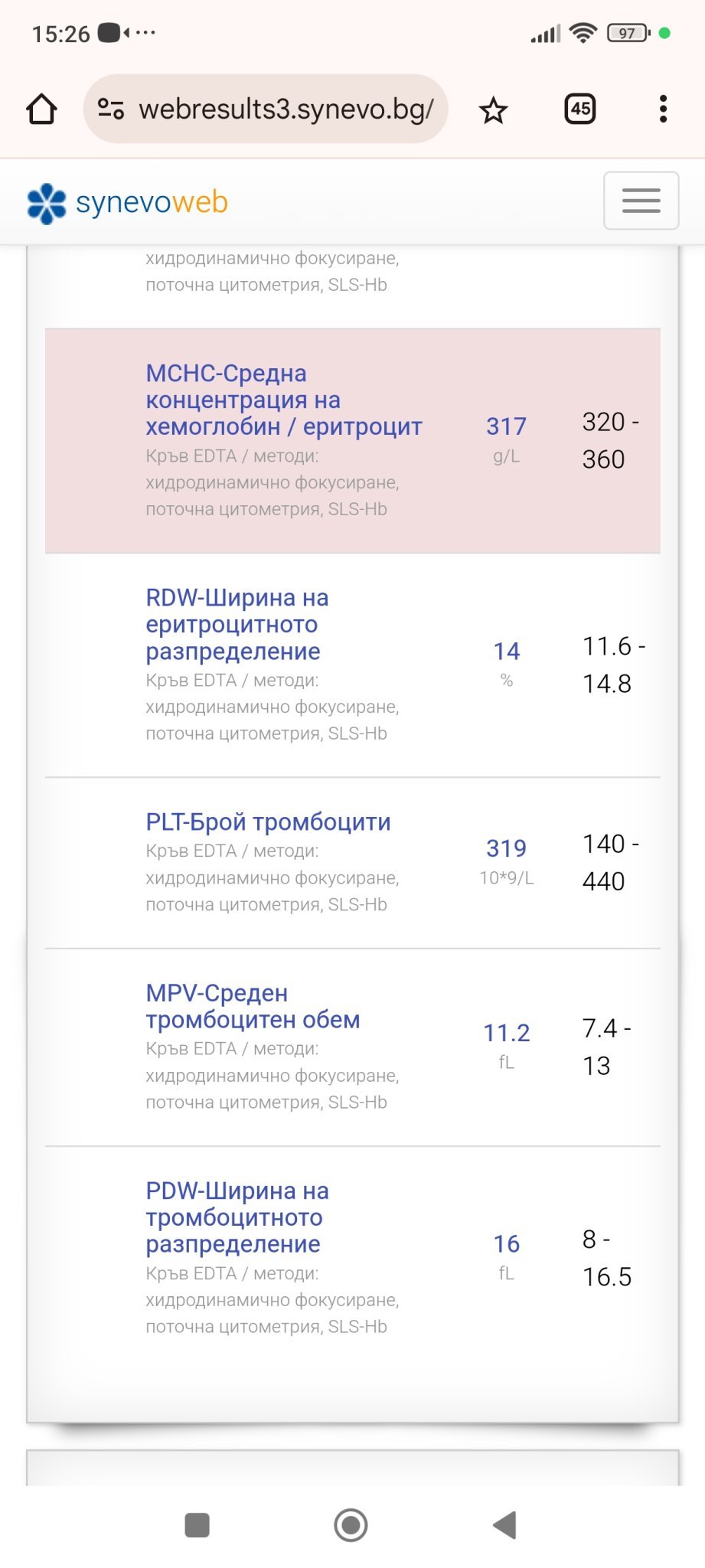705x1568 pixels.
Task: Select the webresults3.synevo.bg address bar
Action: [286, 109]
